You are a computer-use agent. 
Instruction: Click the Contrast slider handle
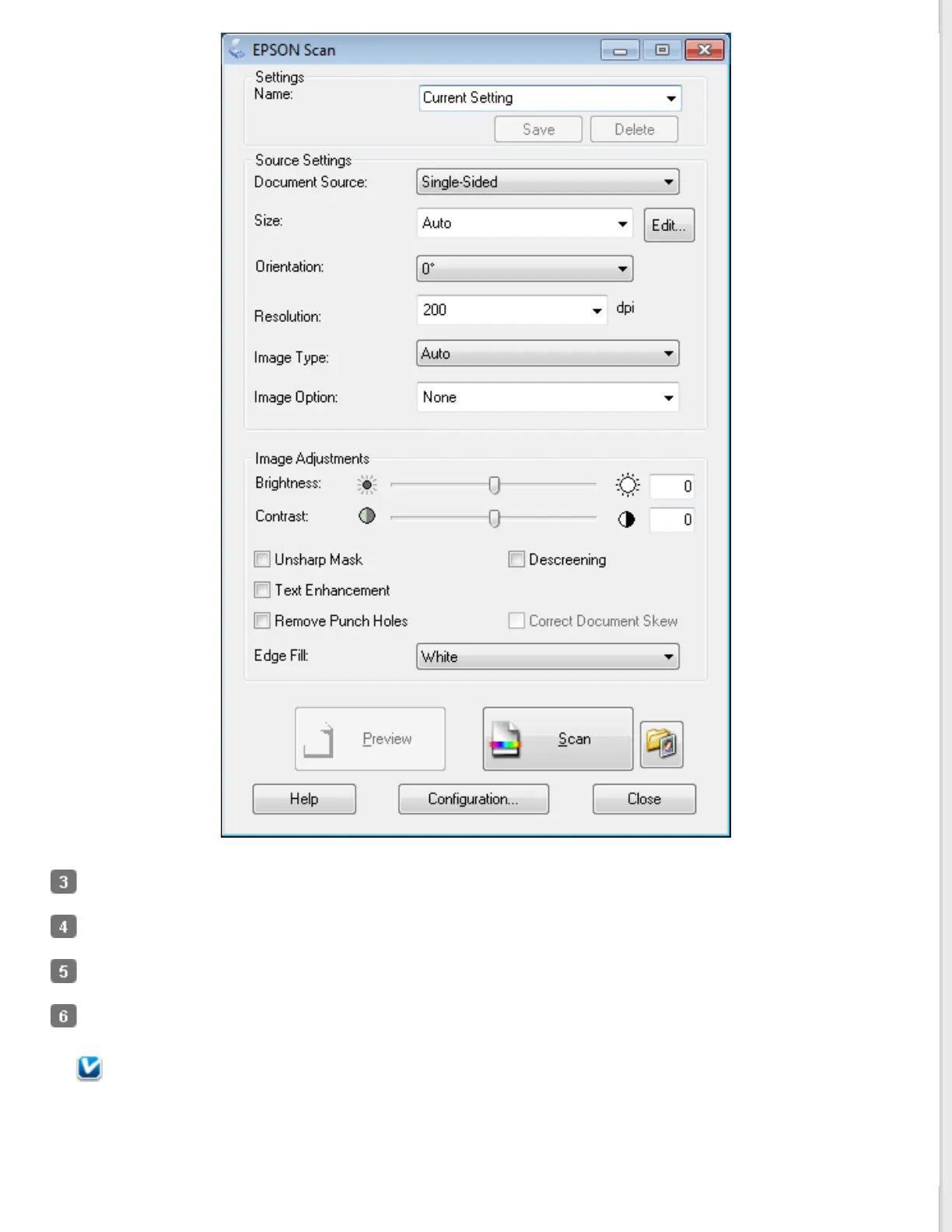click(x=494, y=518)
